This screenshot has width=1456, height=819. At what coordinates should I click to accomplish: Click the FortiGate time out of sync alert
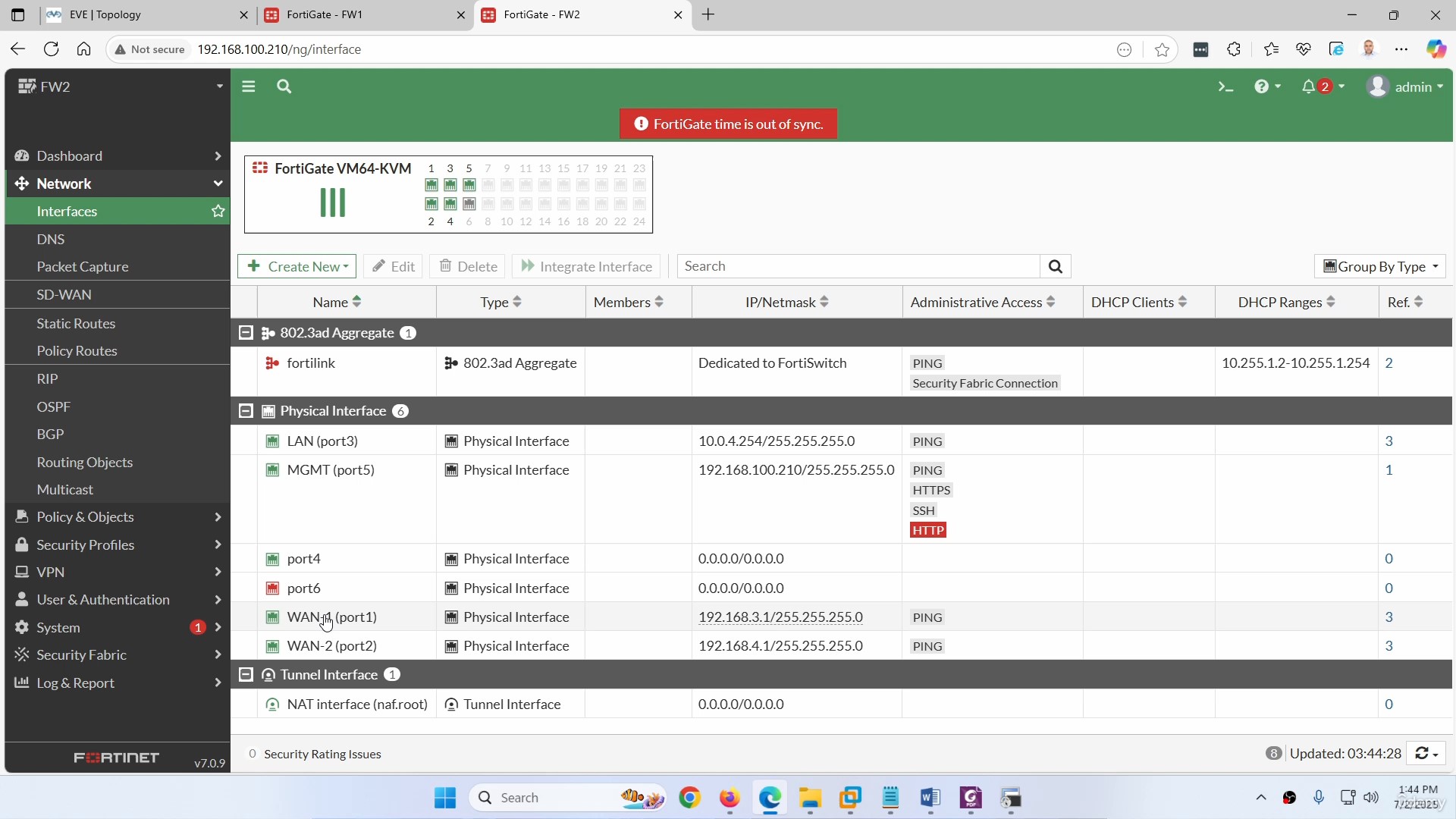tap(729, 124)
